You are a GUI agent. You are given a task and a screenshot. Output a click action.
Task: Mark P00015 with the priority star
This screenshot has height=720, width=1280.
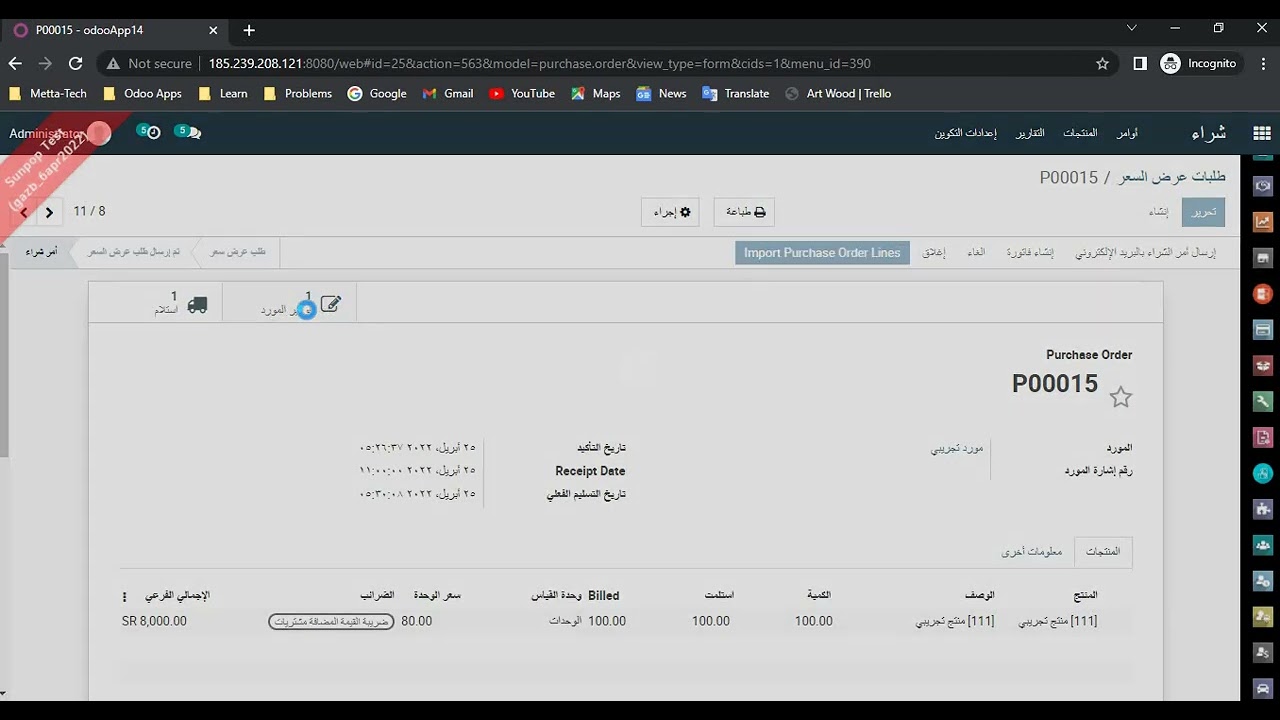click(1121, 397)
